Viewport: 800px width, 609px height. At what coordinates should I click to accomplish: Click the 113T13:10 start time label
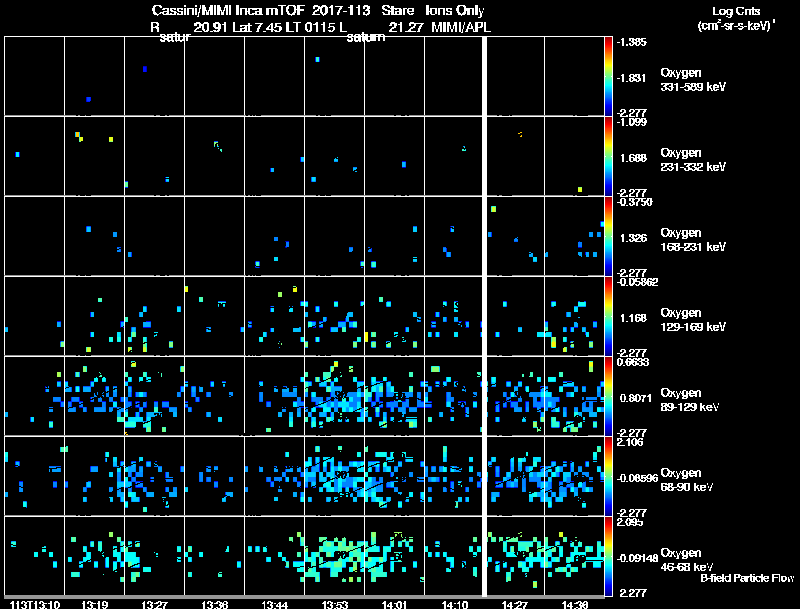click(x=35, y=605)
